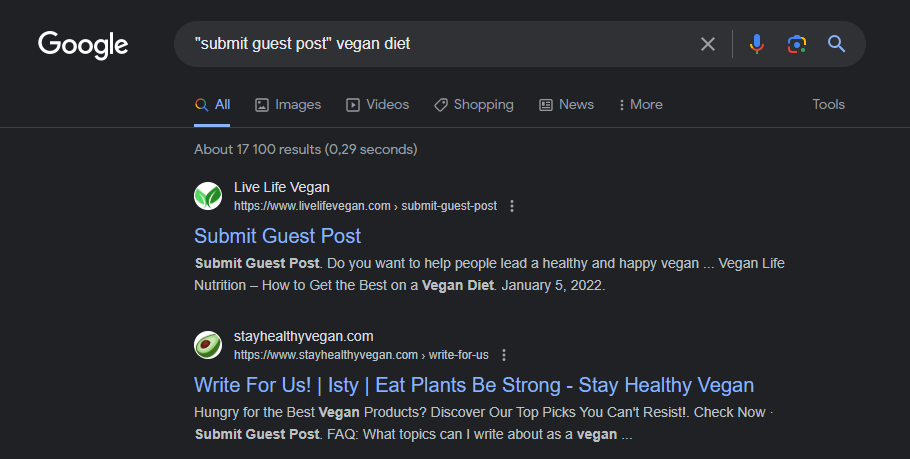Clear the search query with the X
910x459 pixels.
(x=708, y=44)
